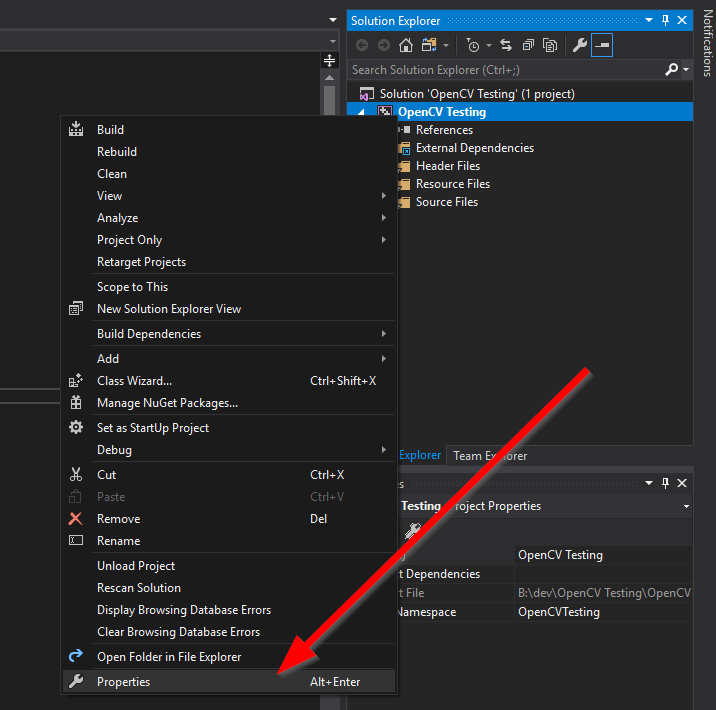Click the Open Folder arrow icon
The image size is (716, 710).
(x=76, y=656)
